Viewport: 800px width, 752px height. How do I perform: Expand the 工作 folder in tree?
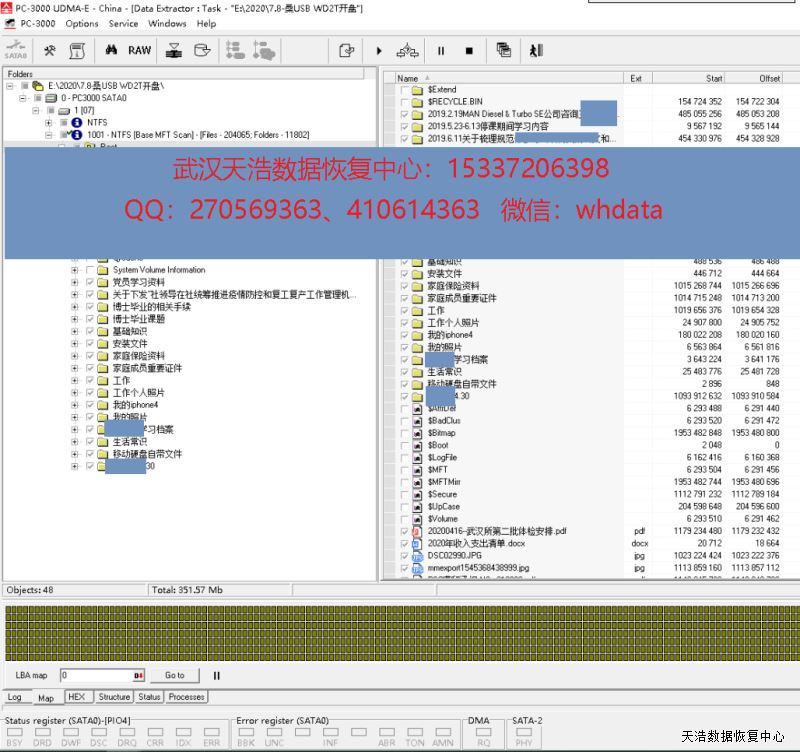coord(74,381)
